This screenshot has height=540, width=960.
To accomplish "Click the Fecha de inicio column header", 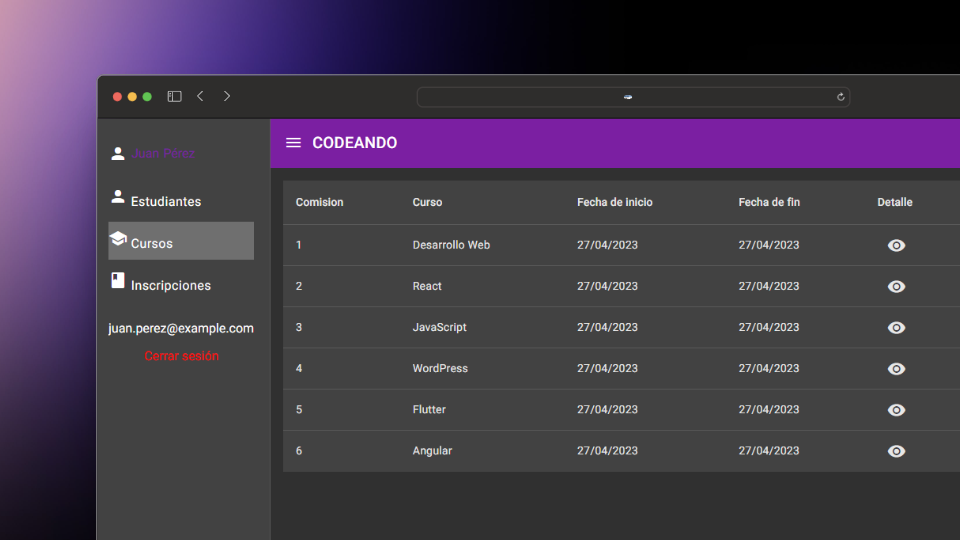I will coord(614,202).
